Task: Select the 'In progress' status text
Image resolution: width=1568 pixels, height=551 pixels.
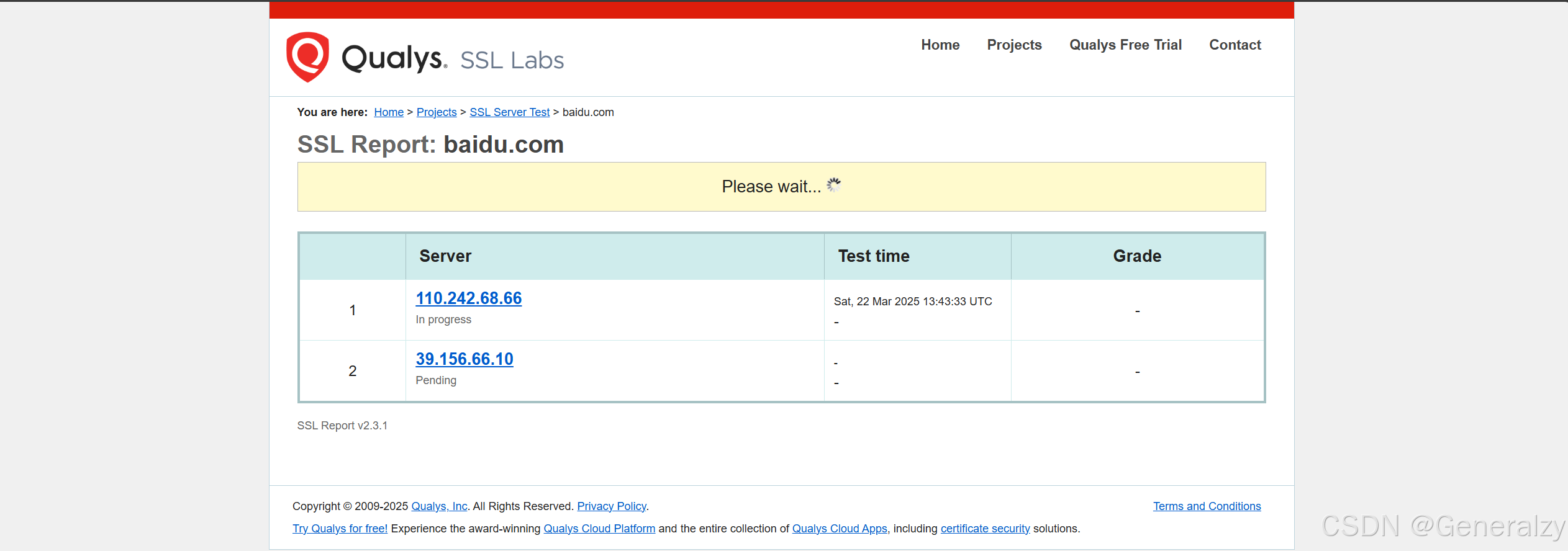Action: 443,320
